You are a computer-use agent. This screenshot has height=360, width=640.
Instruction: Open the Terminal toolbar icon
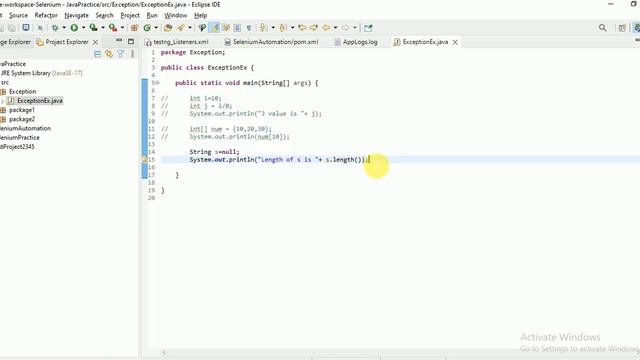pos(26,28)
